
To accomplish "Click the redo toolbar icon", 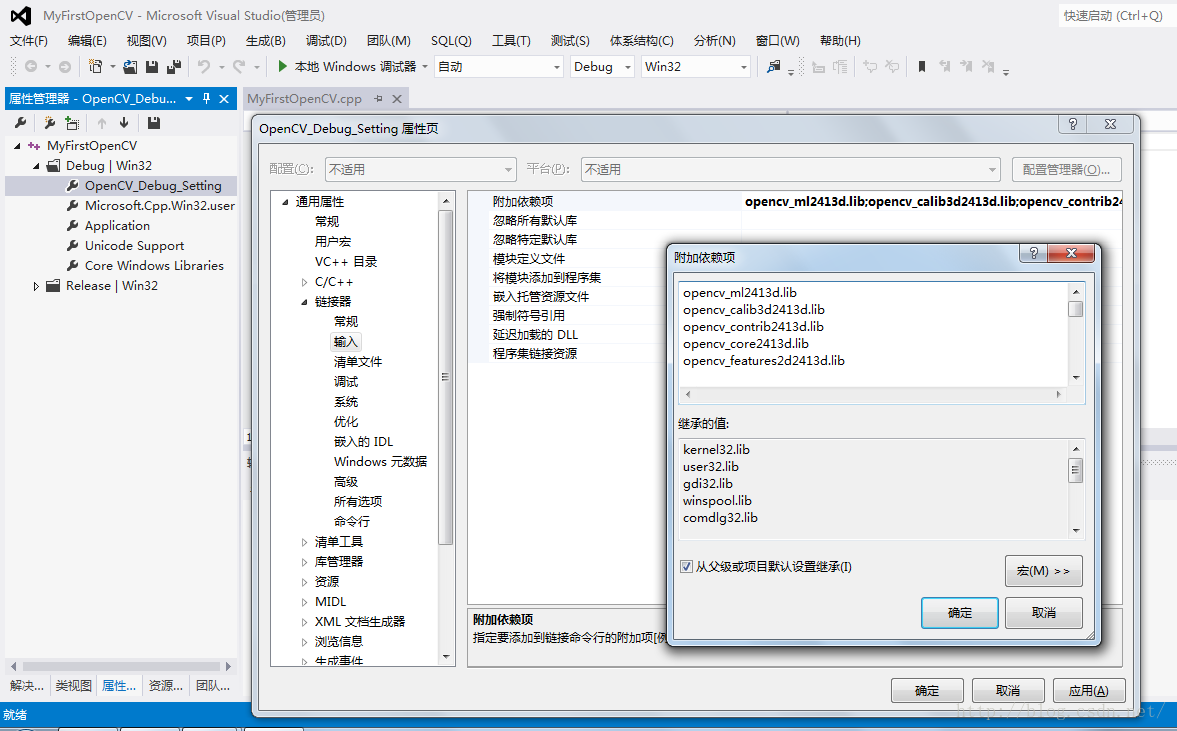I will click(x=239, y=67).
